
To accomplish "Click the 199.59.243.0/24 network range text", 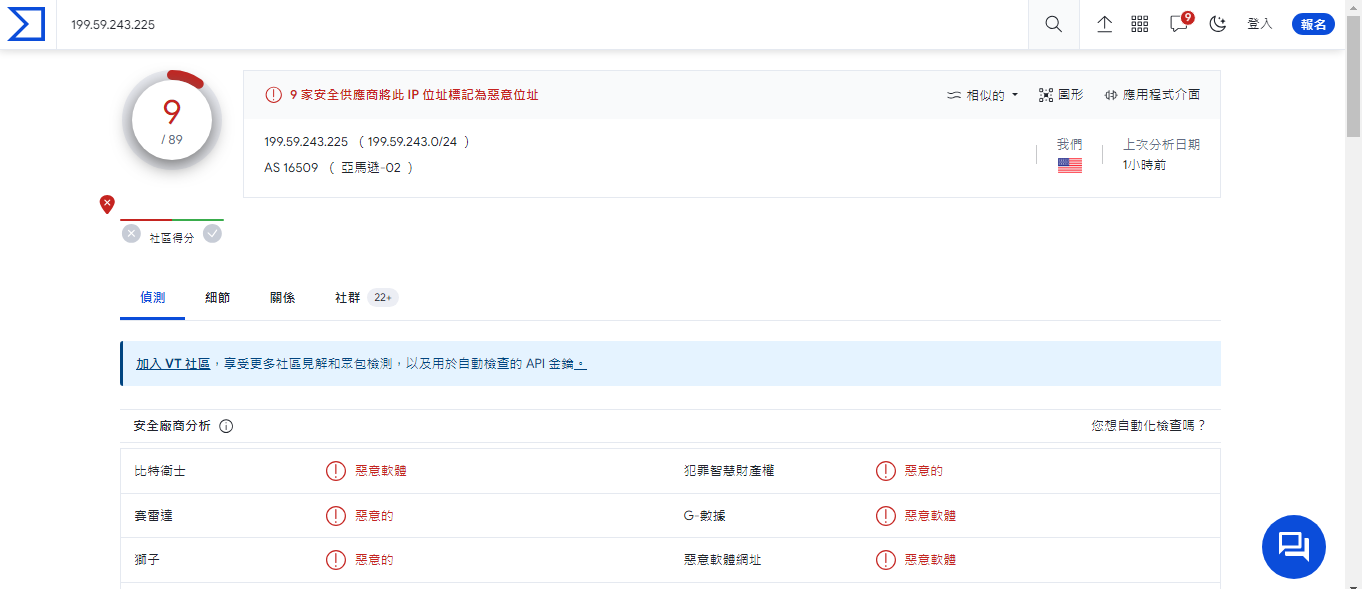I will pyautogui.click(x=413, y=142).
